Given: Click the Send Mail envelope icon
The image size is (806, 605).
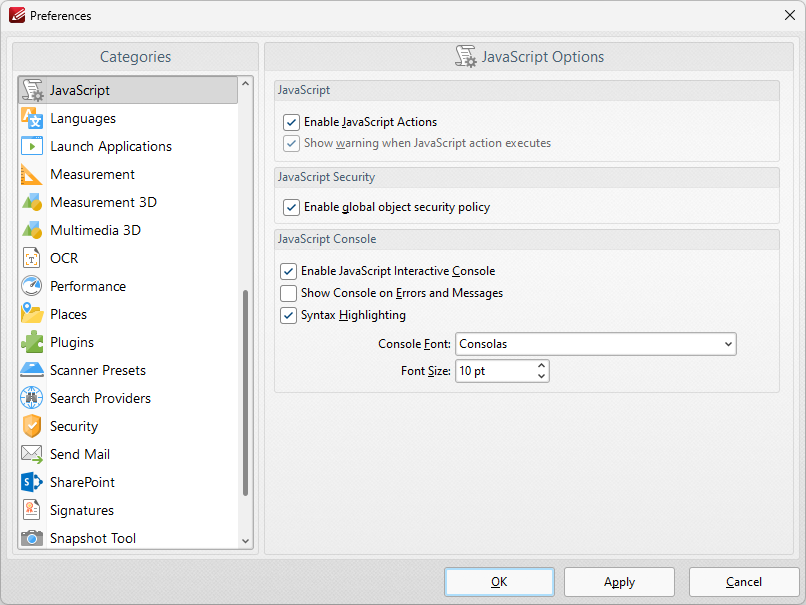Looking at the screenshot, I should click(x=32, y=454).
